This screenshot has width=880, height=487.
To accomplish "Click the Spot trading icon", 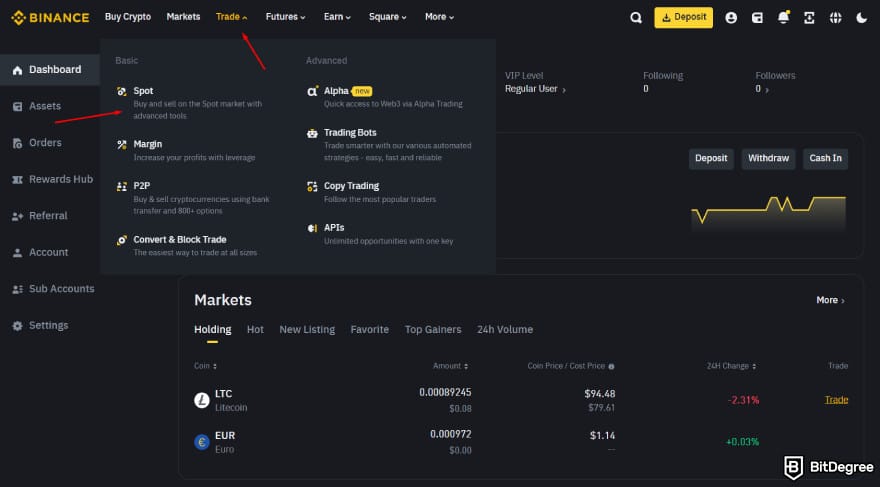I will click(121, 91).
